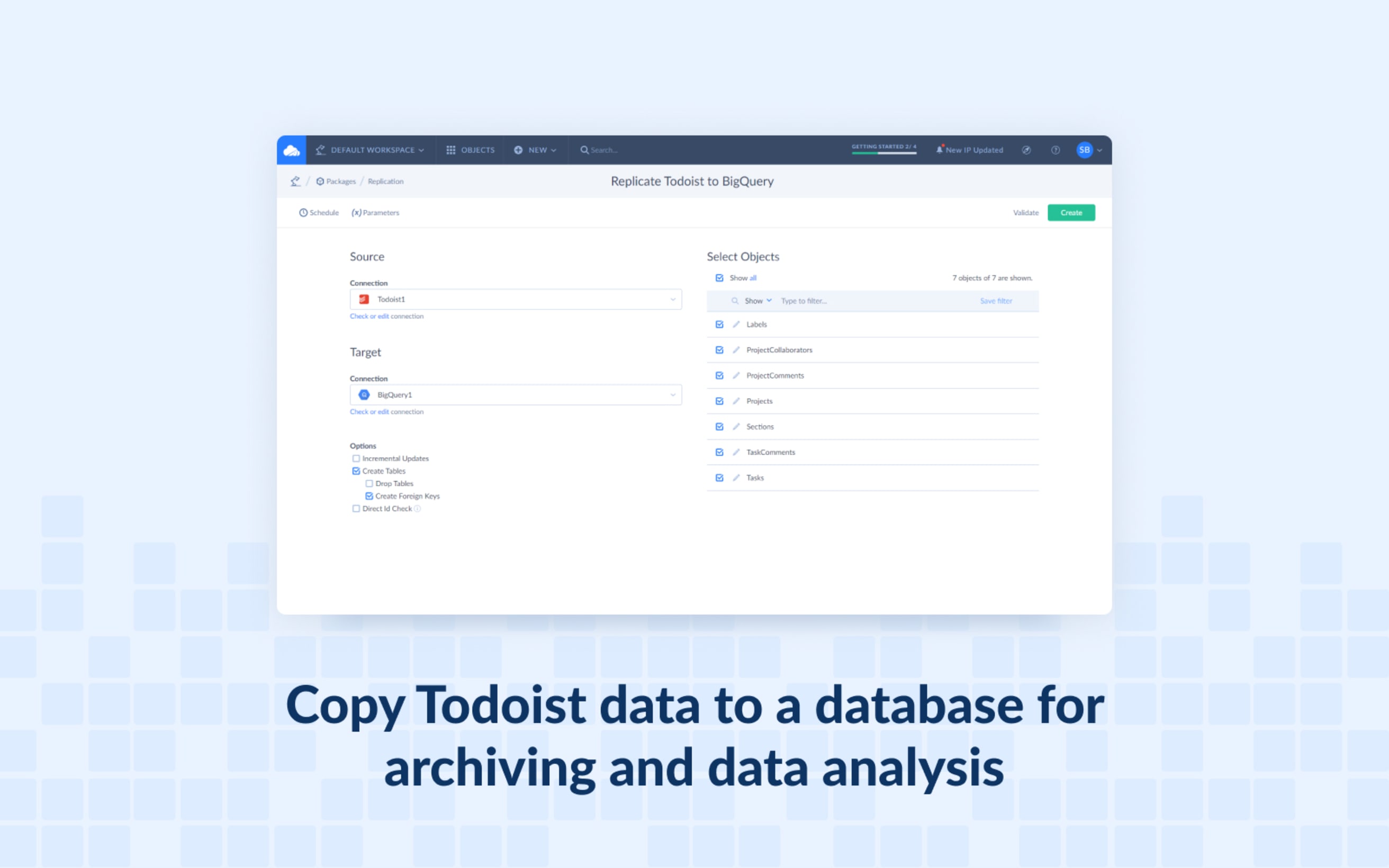This screenshot has height=868, width=1389.
Task: Click the BigQuery target connection icon
Action: coord(363,394)
